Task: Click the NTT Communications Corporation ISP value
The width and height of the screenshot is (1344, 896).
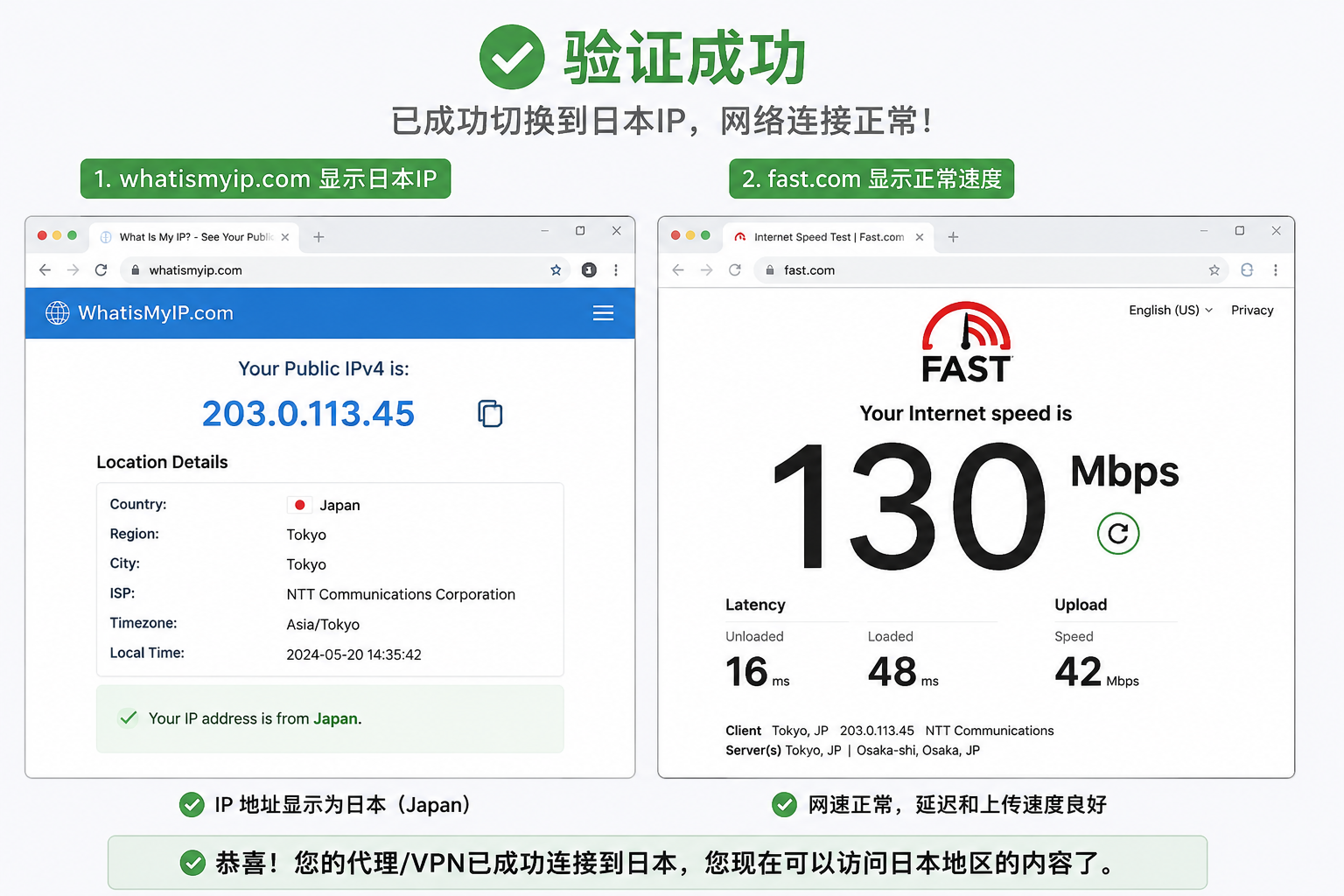Action: [x=401, y=594]
